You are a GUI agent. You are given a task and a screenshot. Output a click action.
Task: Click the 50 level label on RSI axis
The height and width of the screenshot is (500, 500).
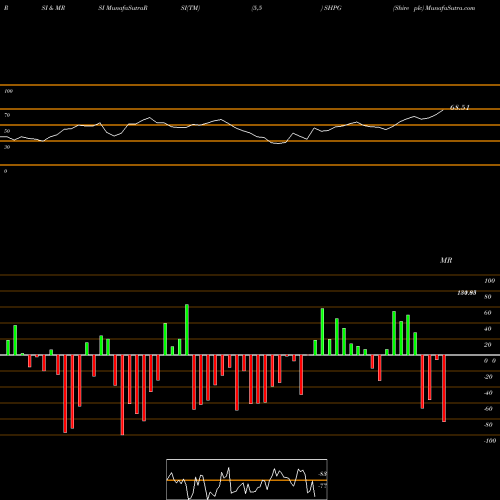tap(7, 131)
